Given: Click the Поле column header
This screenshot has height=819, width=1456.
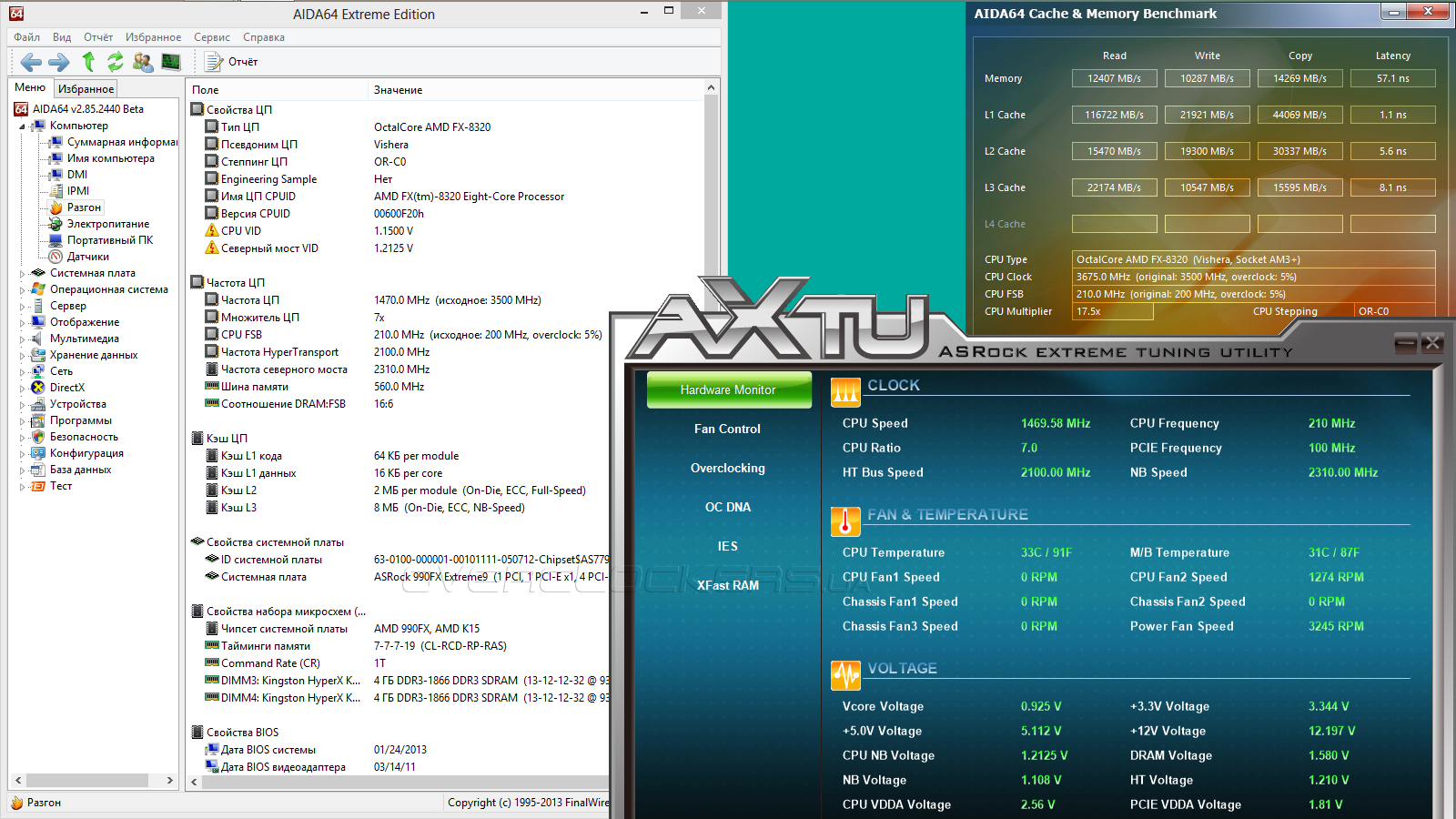Looking at the screenshot, I should [x=277, y=90].
